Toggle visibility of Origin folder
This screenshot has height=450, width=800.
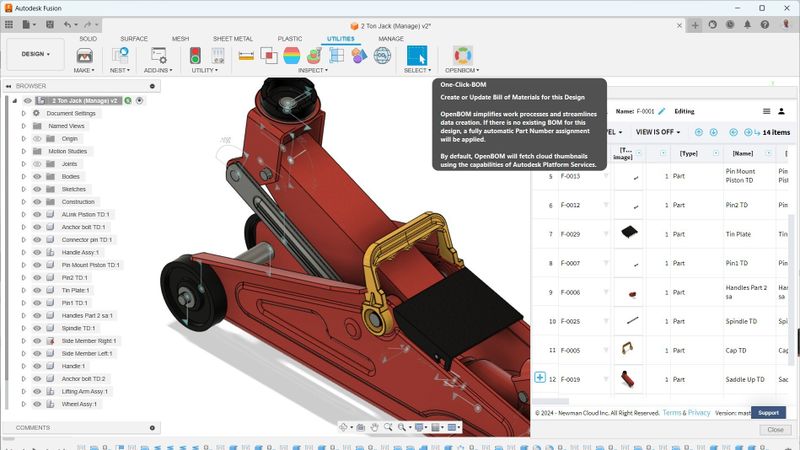pyautogui.click(x=37, y=139)
